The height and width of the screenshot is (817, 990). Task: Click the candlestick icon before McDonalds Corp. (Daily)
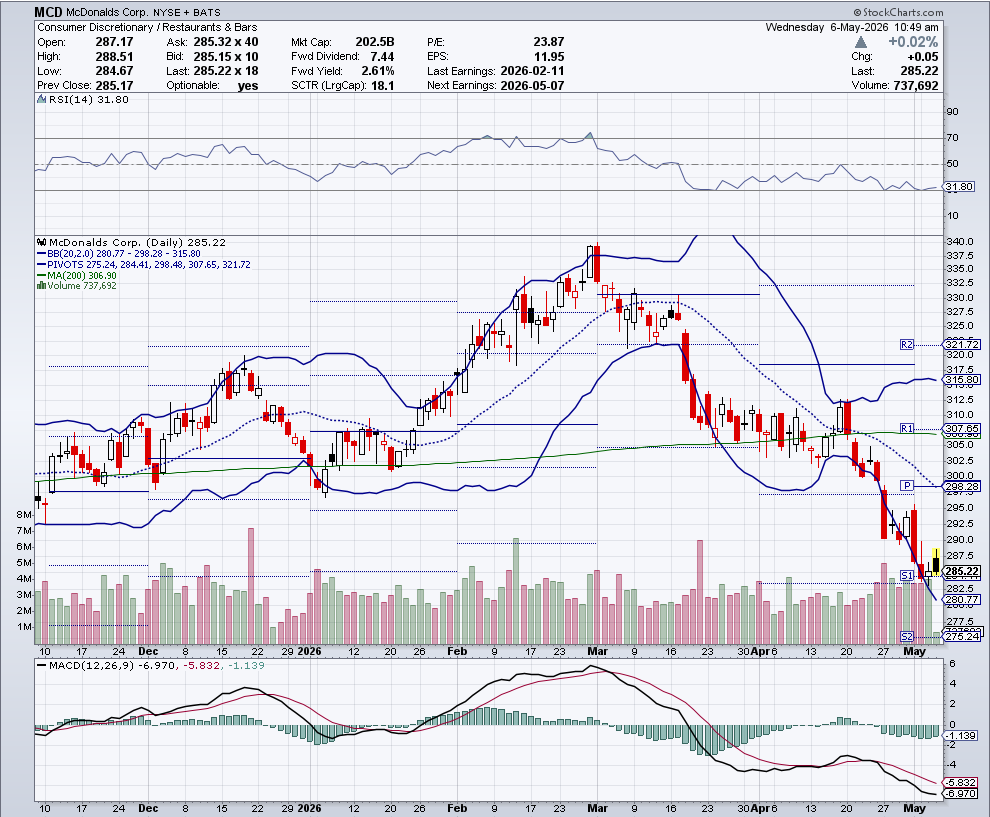click(x=42, y=242)
